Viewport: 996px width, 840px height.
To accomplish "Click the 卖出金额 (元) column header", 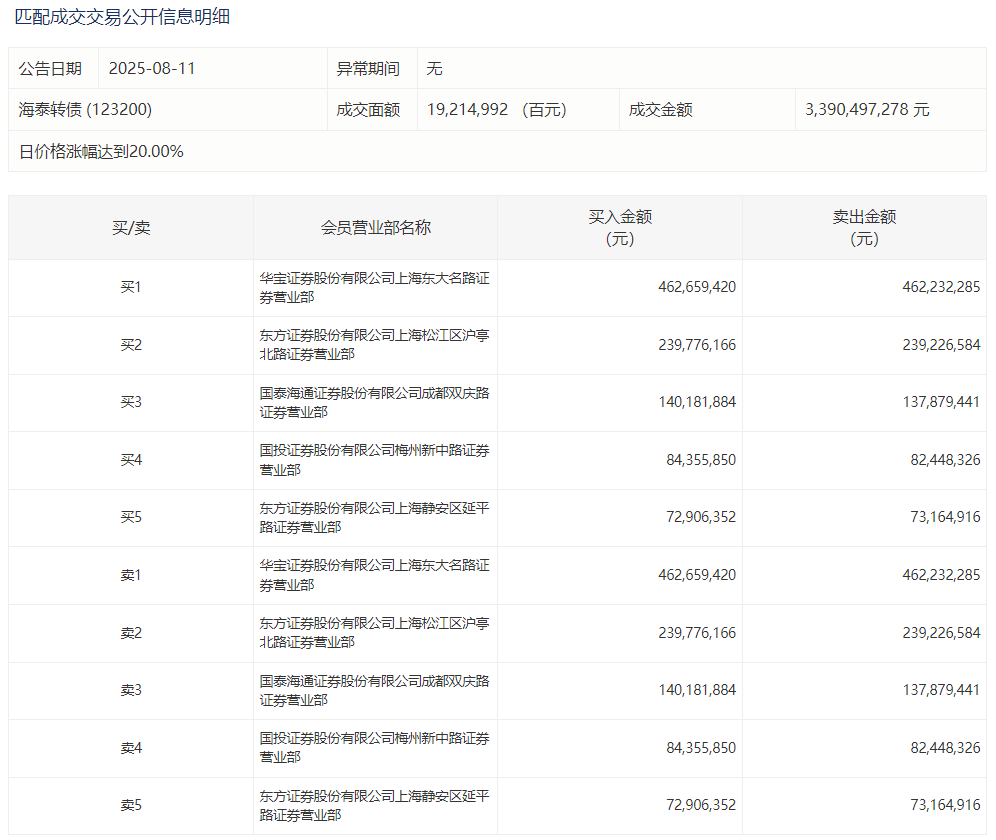I will [x=864, y=228].
